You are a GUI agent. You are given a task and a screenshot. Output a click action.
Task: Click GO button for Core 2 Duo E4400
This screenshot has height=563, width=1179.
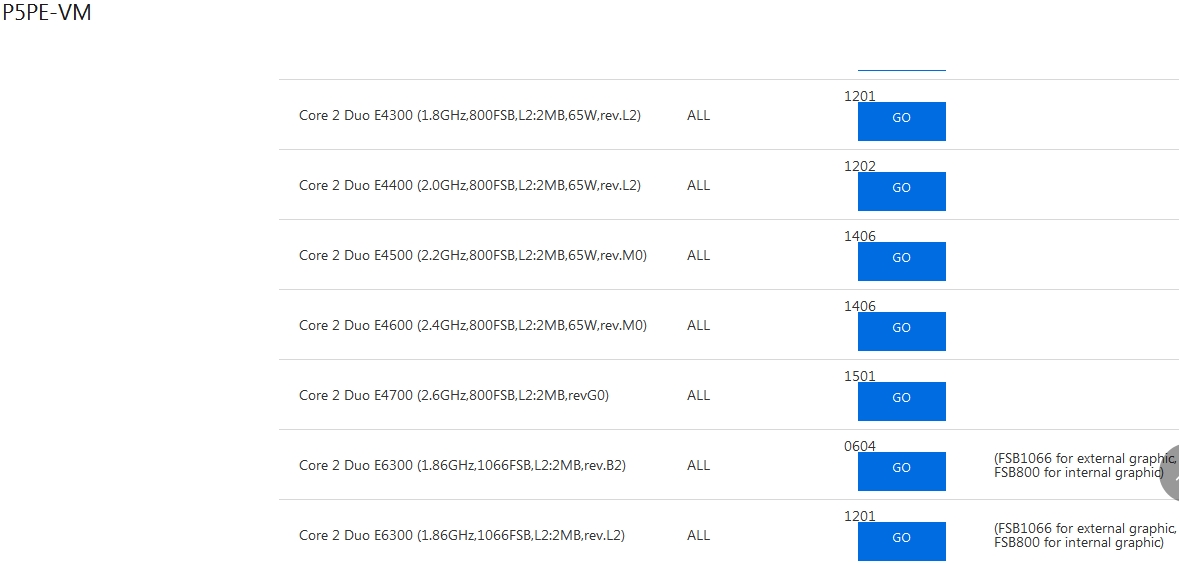click(902, 192)
